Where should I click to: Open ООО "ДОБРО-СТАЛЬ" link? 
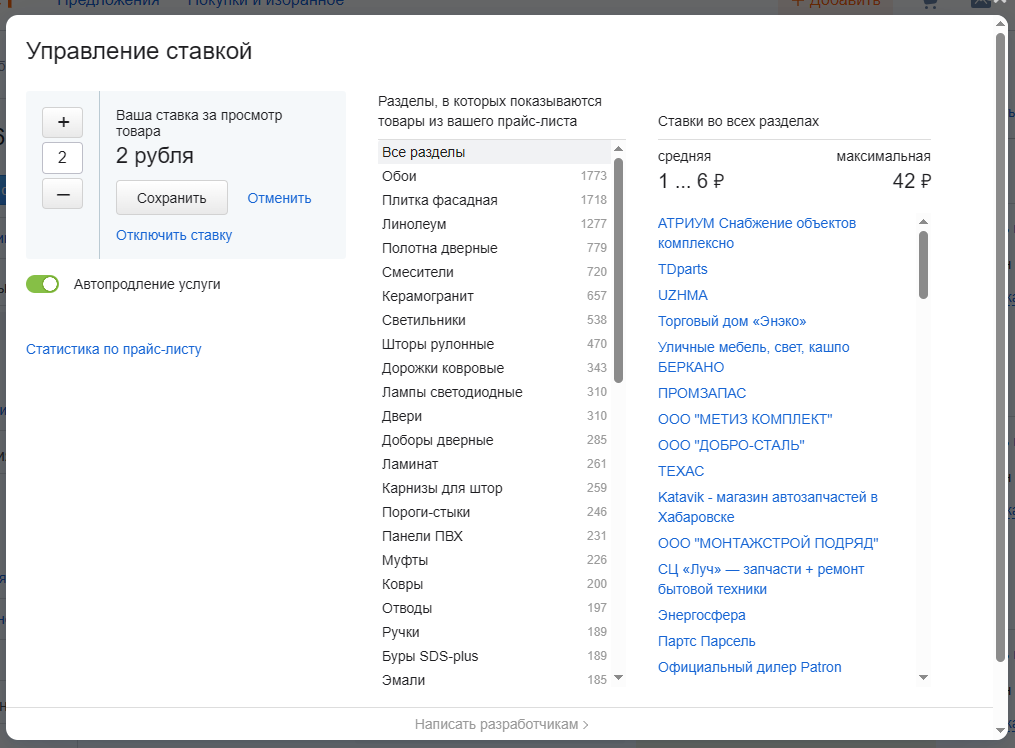(x=731, y=445)
